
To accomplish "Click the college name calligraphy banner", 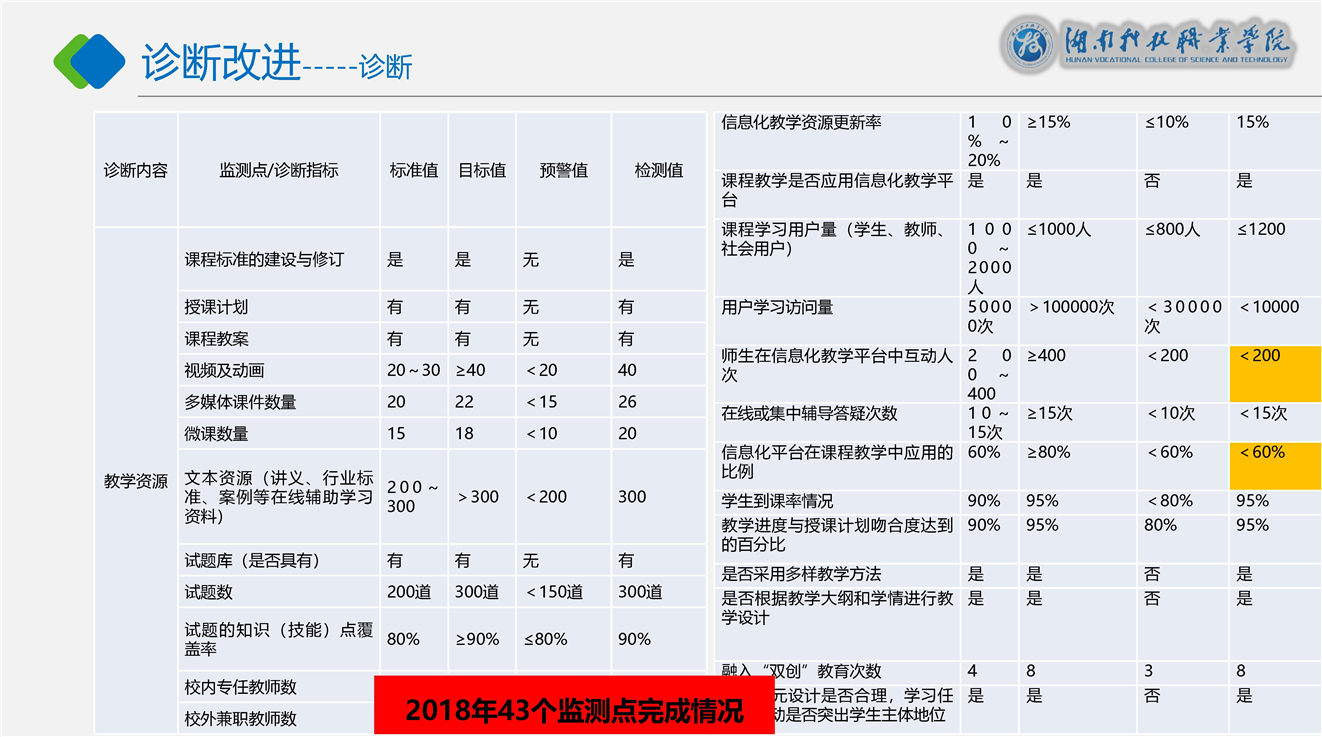I will coord(1178,45).
